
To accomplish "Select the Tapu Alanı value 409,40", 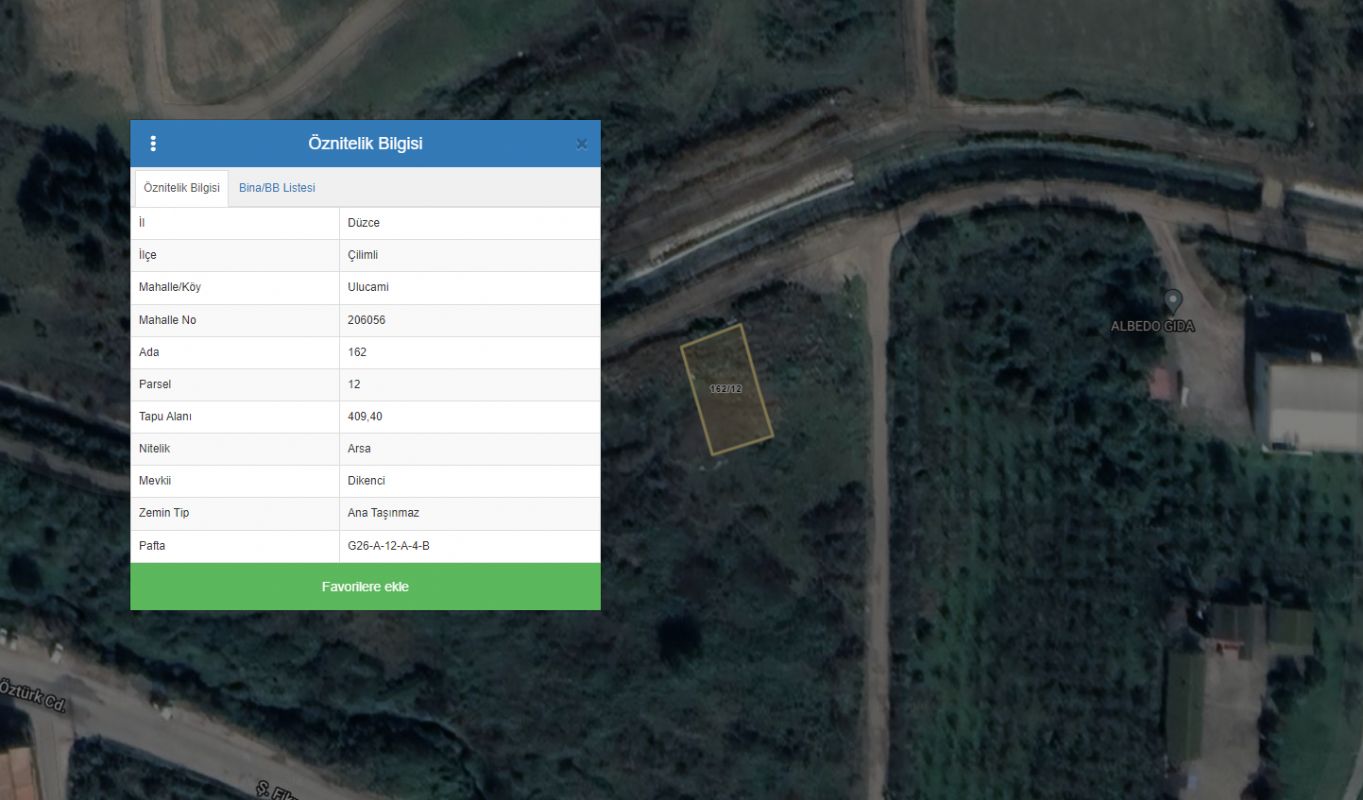I will pos(365,416).
